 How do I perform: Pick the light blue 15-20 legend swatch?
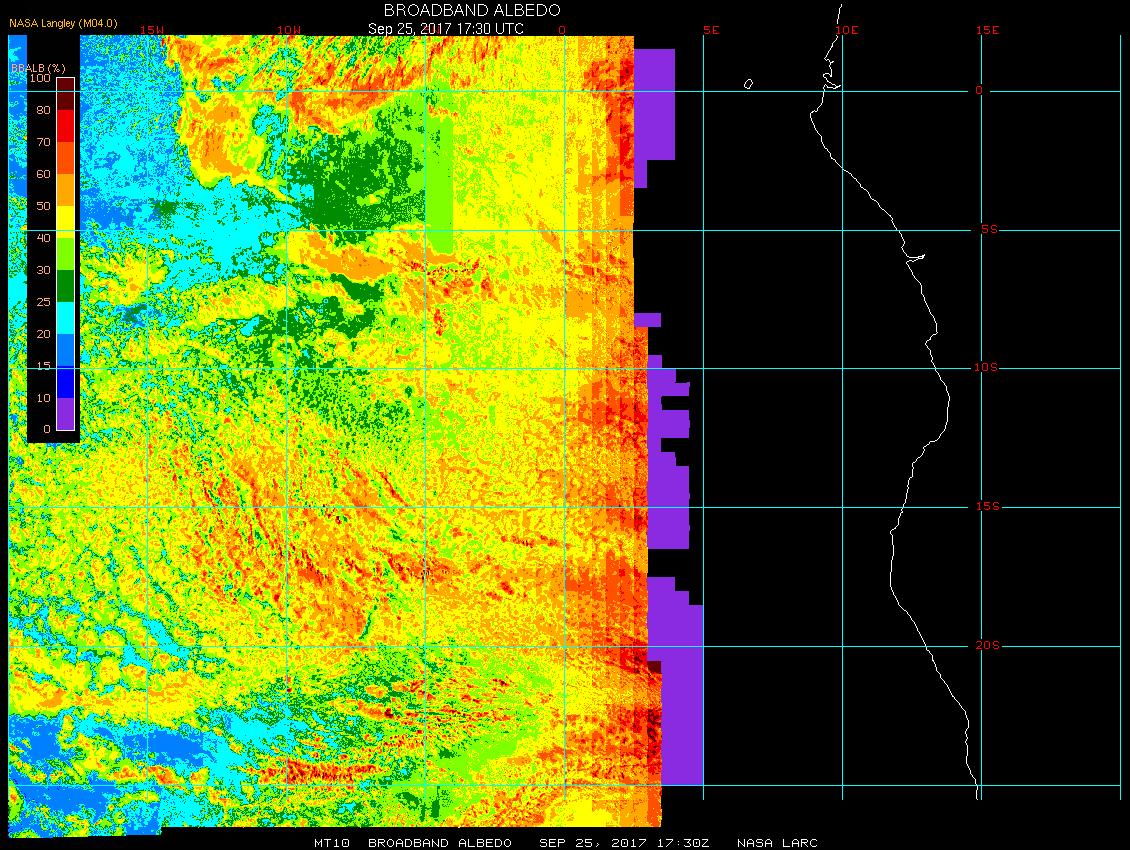66,350
